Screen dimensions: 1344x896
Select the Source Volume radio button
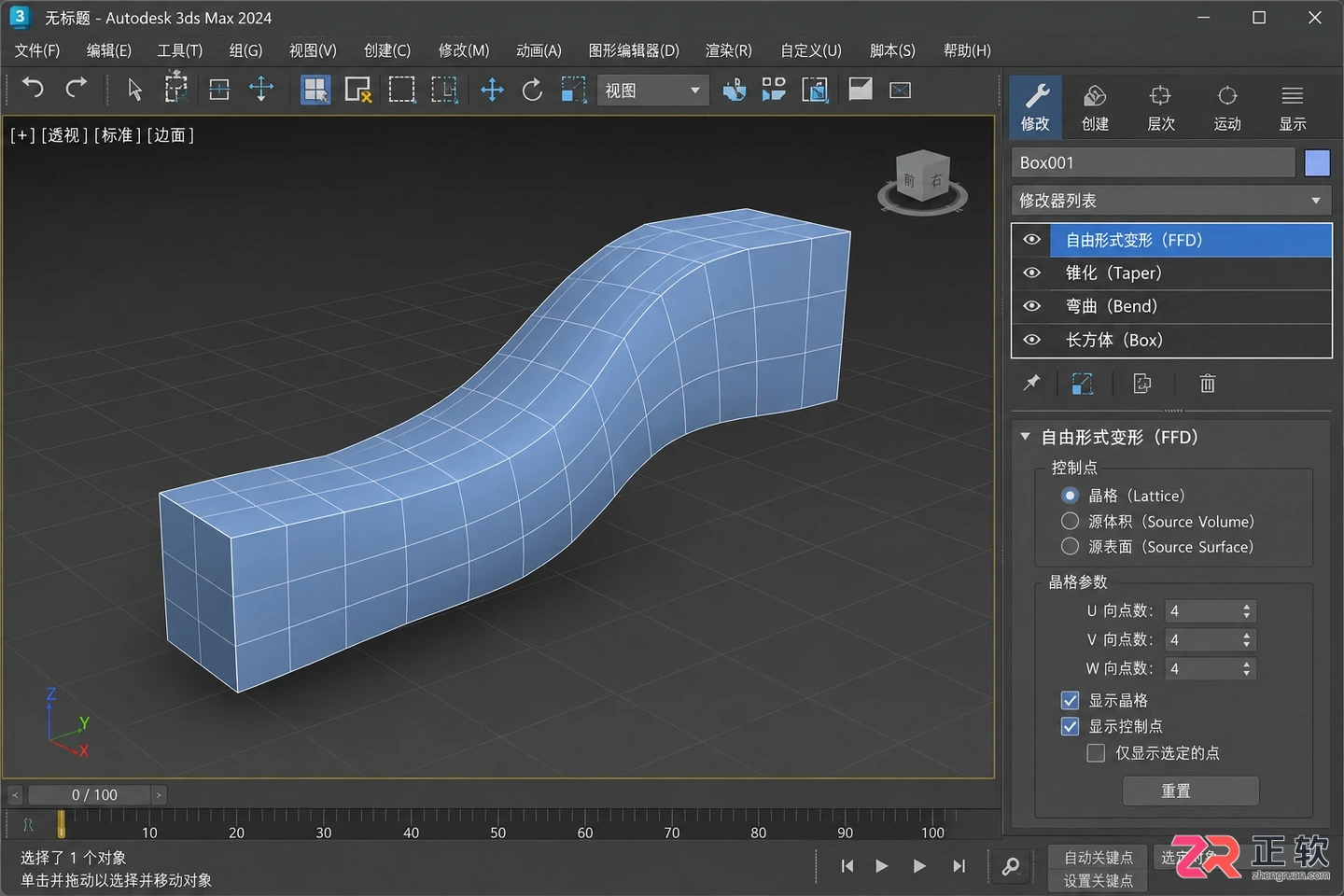1071,521
